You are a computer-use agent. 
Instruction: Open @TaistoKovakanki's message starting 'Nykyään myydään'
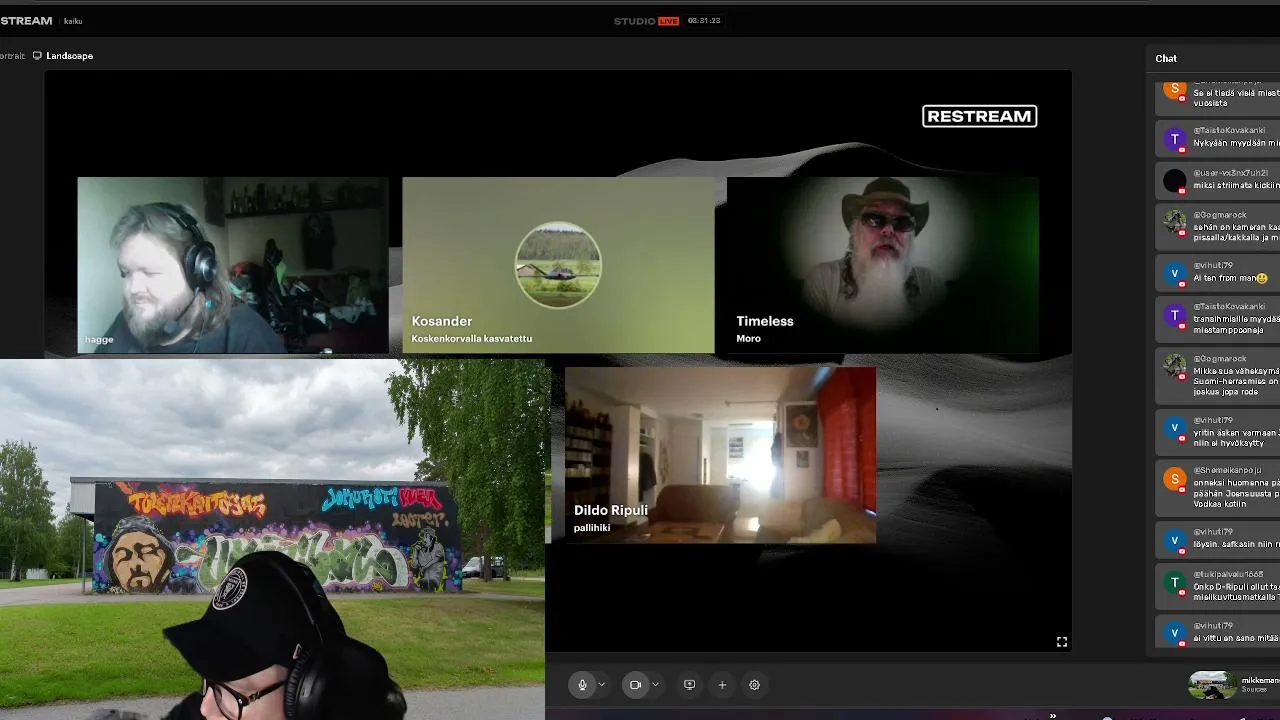pos(1218,137)
